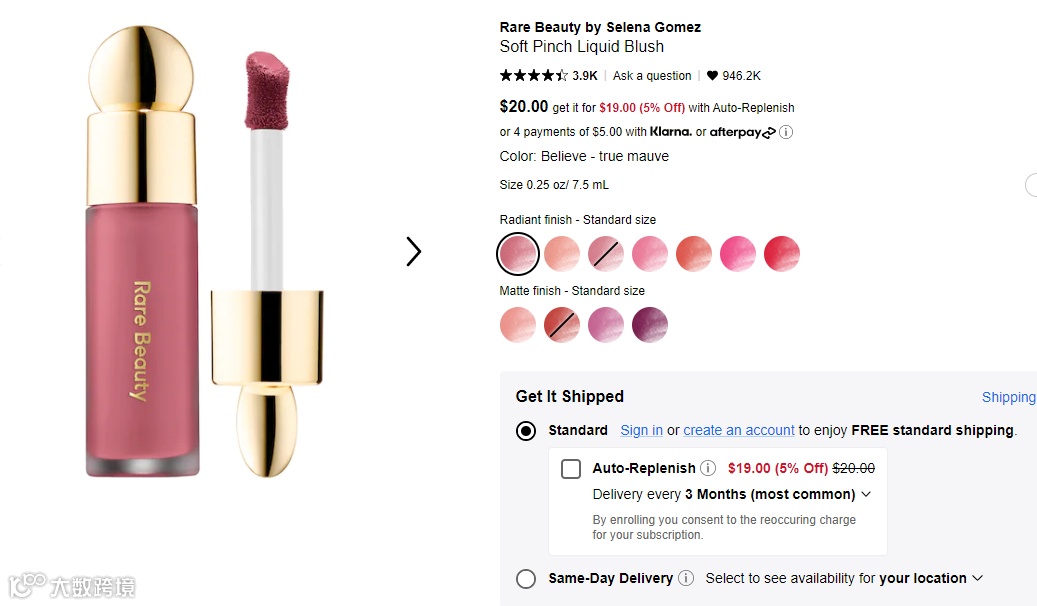The image size is (1037, 606).
Task: Click the afterpay logo
Action: [742, 132]
